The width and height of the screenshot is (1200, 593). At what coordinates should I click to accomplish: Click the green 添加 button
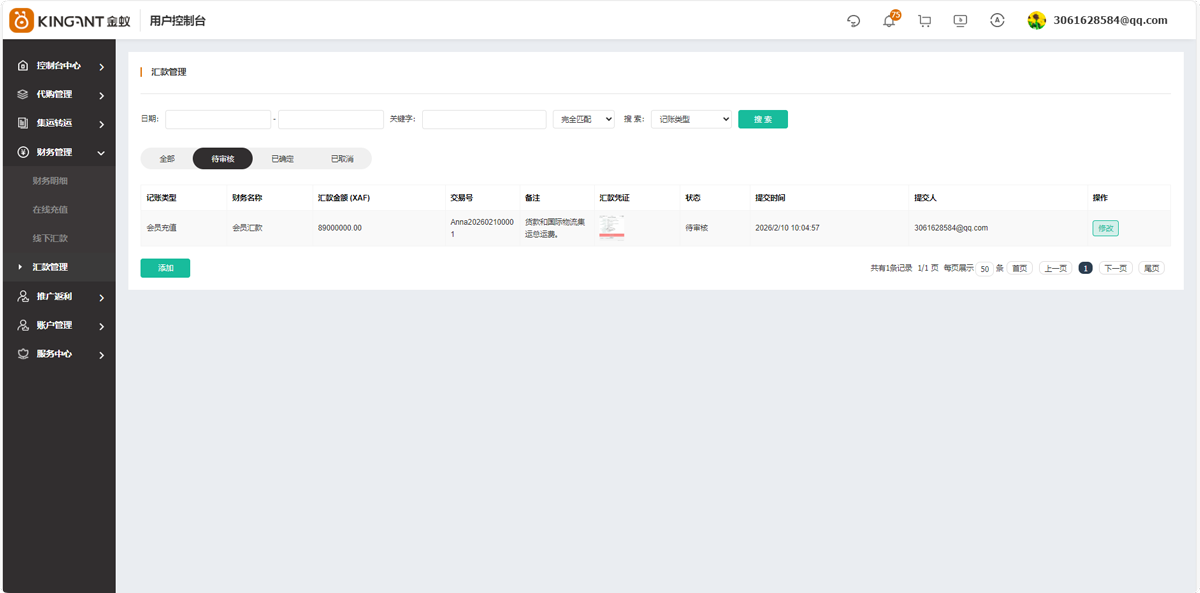(164, 268)
